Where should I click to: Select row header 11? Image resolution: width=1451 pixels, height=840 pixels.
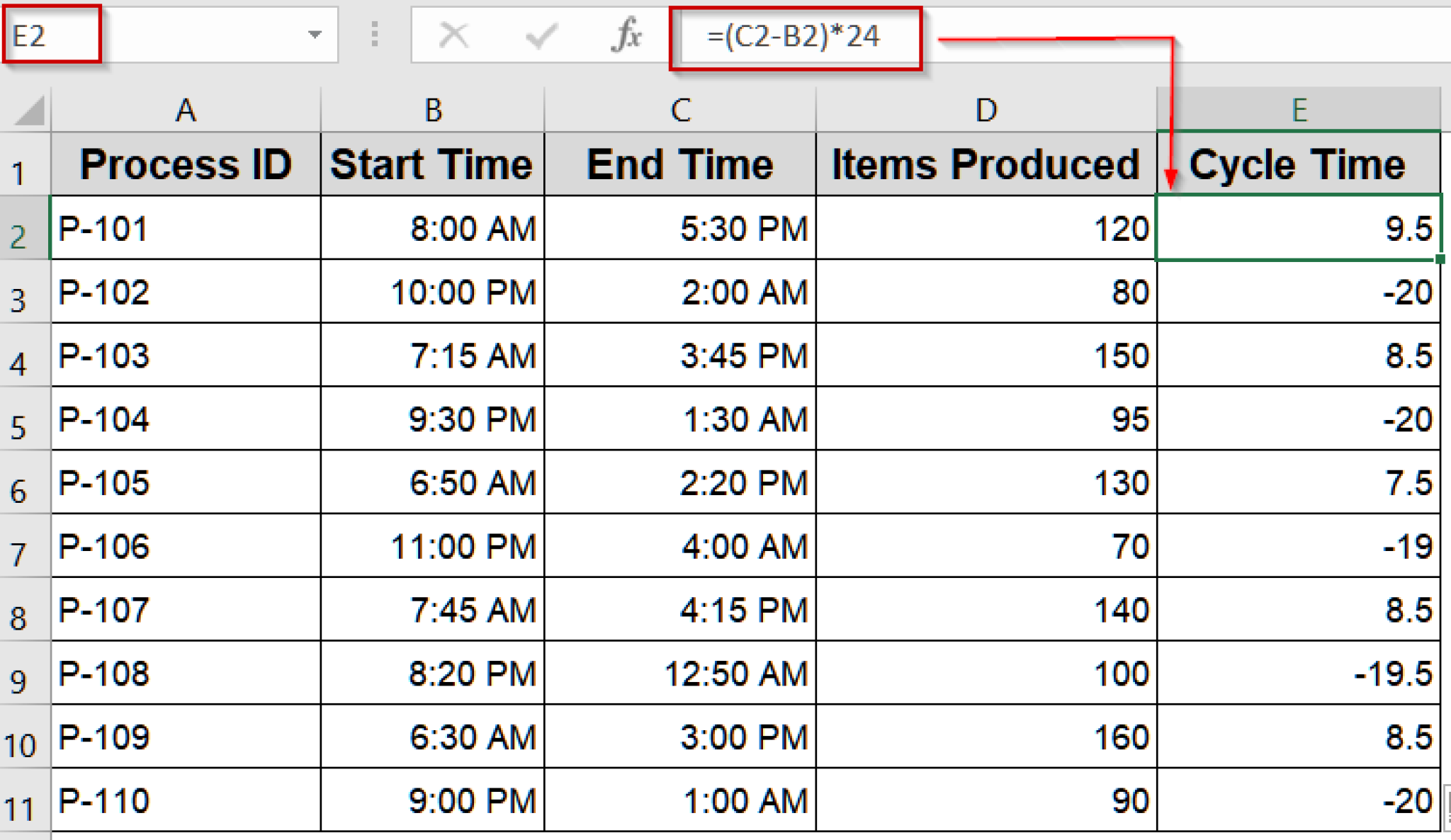pos(23,800)
